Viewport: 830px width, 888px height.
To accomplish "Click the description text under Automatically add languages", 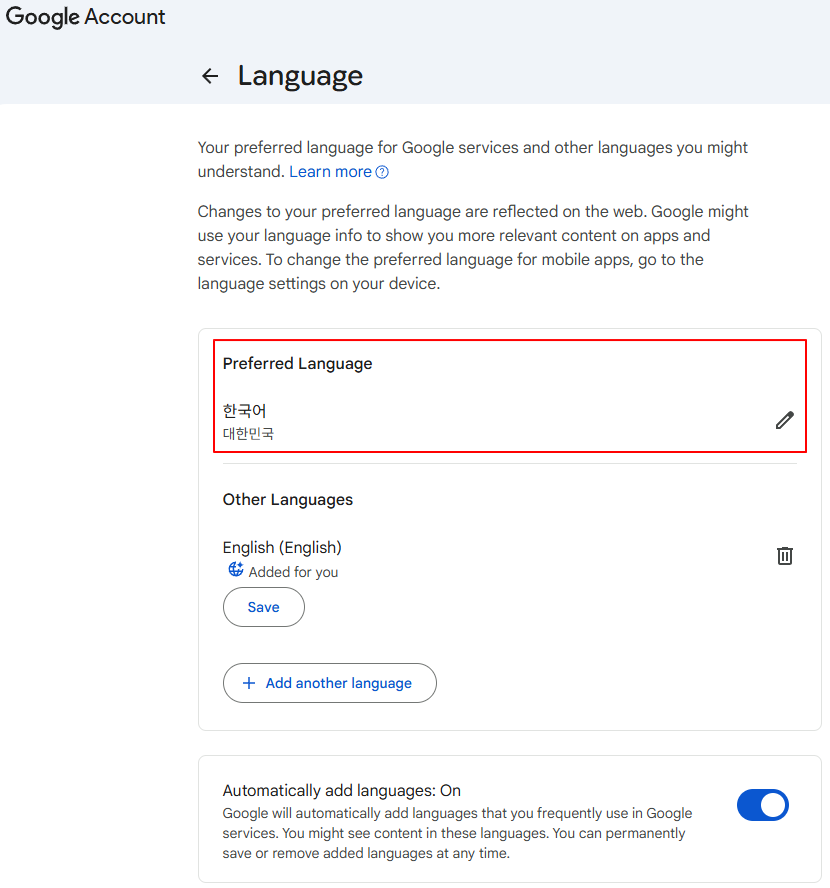I will pos(456,833).
